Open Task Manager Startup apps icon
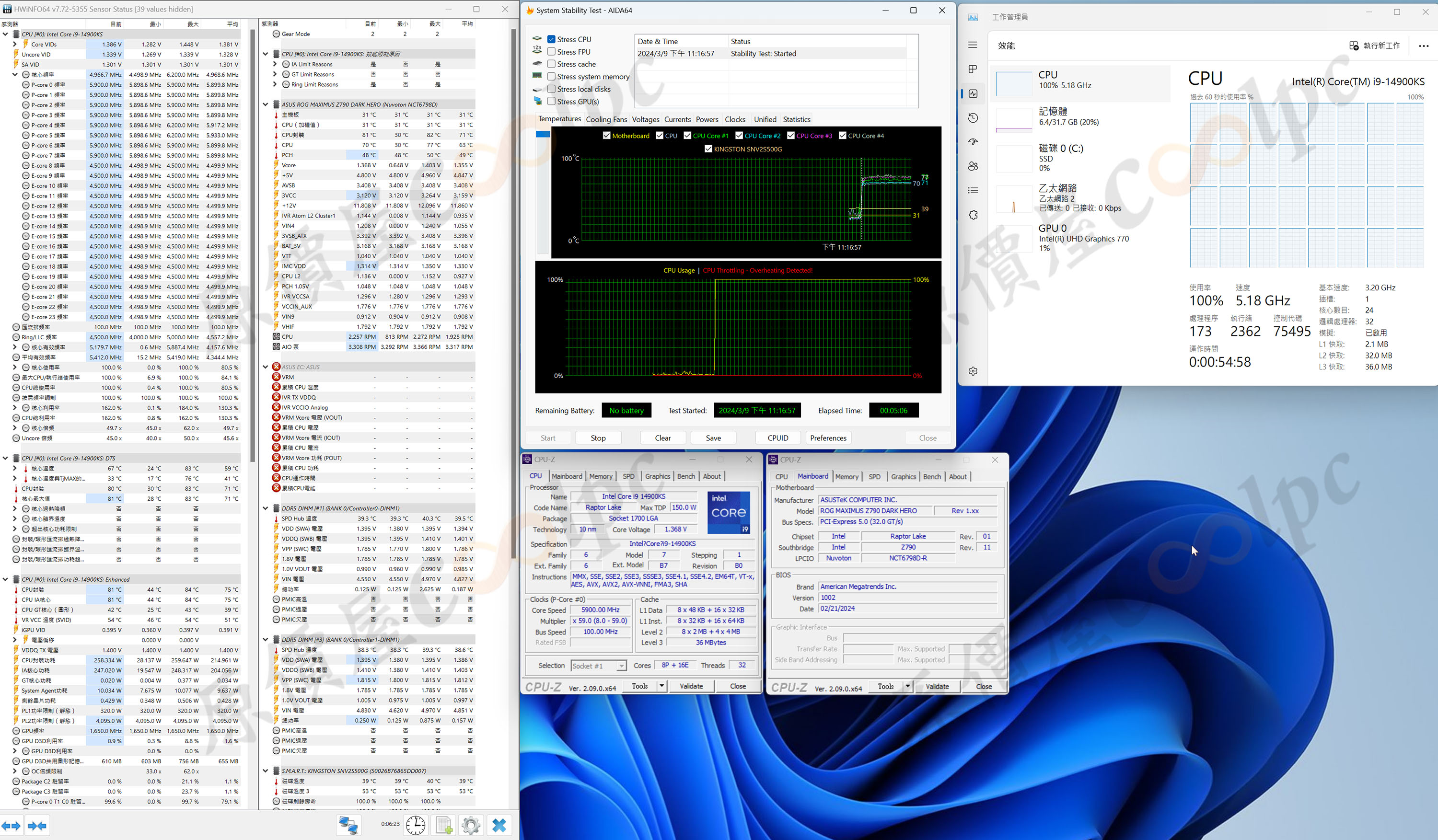The image size is (1438, 840). coord(973,142)
